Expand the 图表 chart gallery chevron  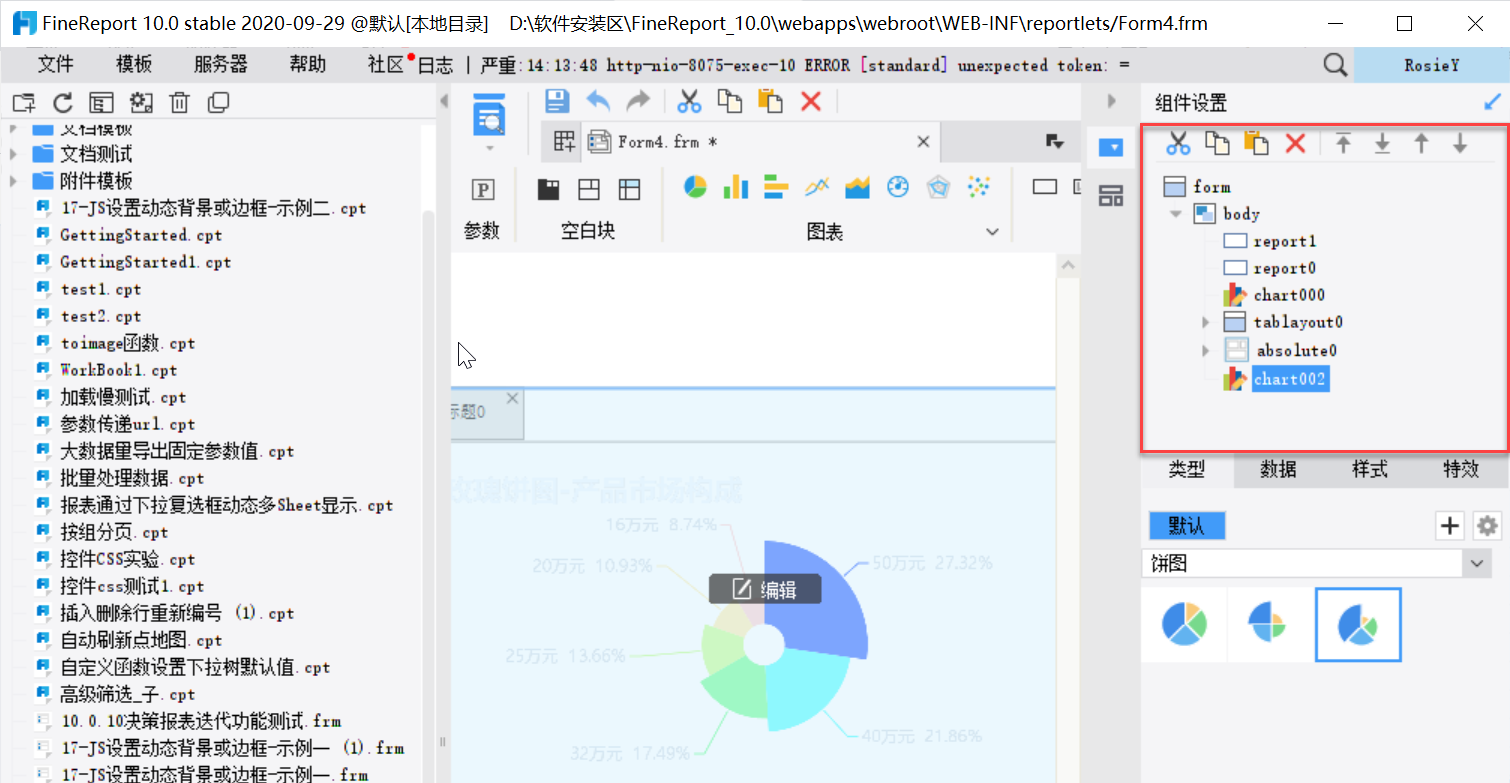point(992,231)
